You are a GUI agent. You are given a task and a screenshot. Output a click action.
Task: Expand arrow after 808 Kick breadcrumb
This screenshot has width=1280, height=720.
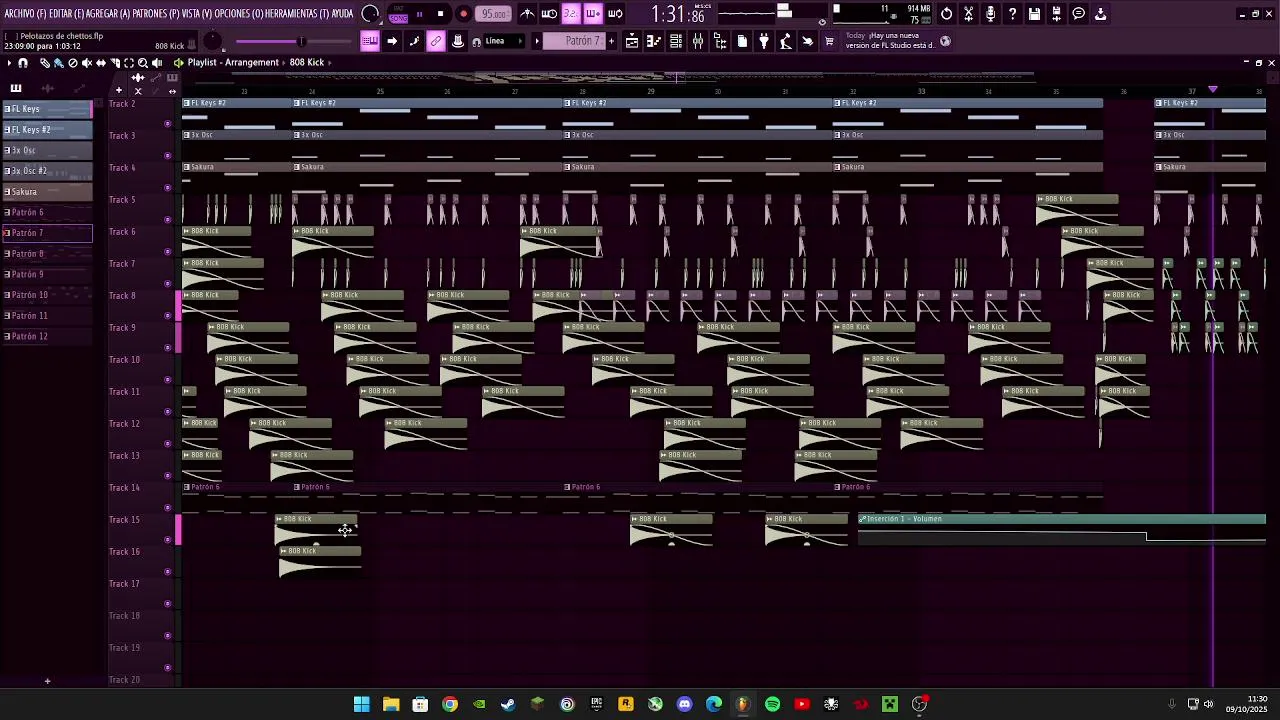point(330,63)
